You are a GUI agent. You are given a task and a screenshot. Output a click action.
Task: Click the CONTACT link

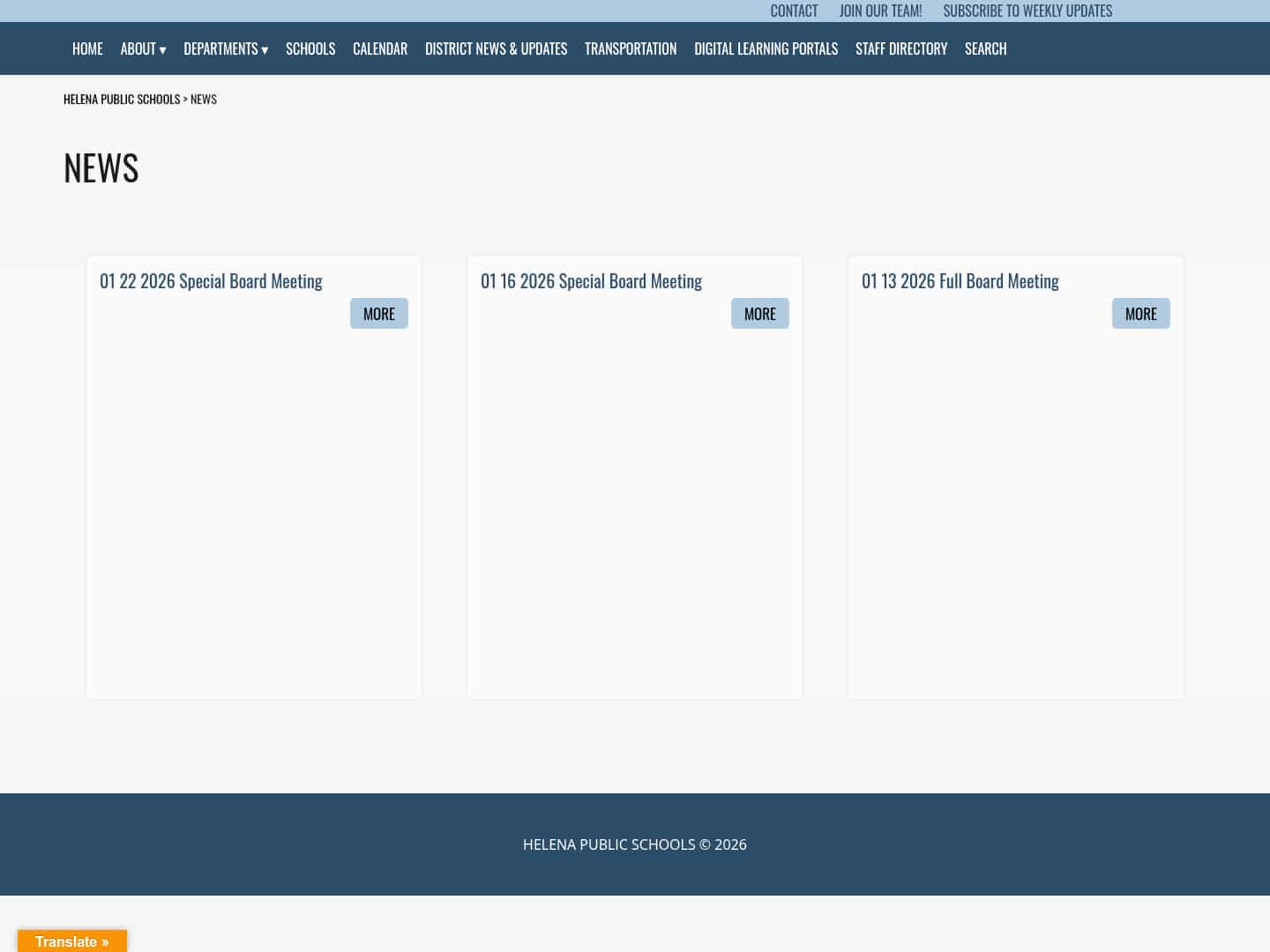(x=794, y=11)
